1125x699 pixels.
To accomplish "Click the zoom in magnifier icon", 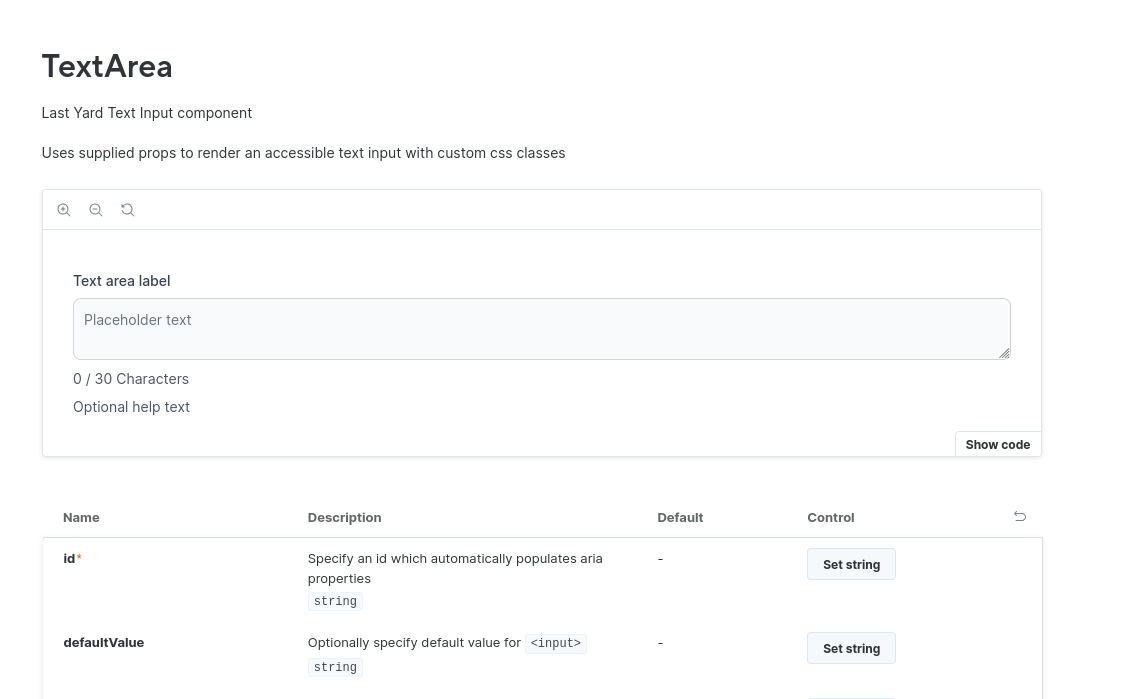I will point(64,210).
